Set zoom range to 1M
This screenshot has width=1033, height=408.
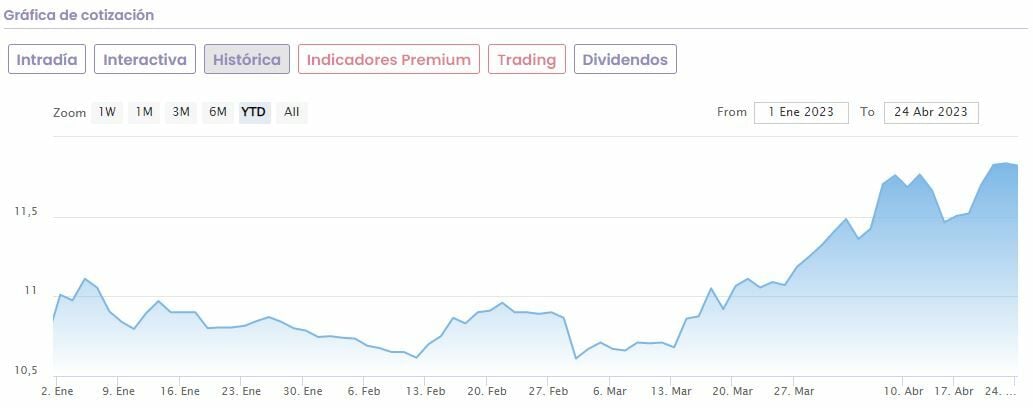(144, 112)
